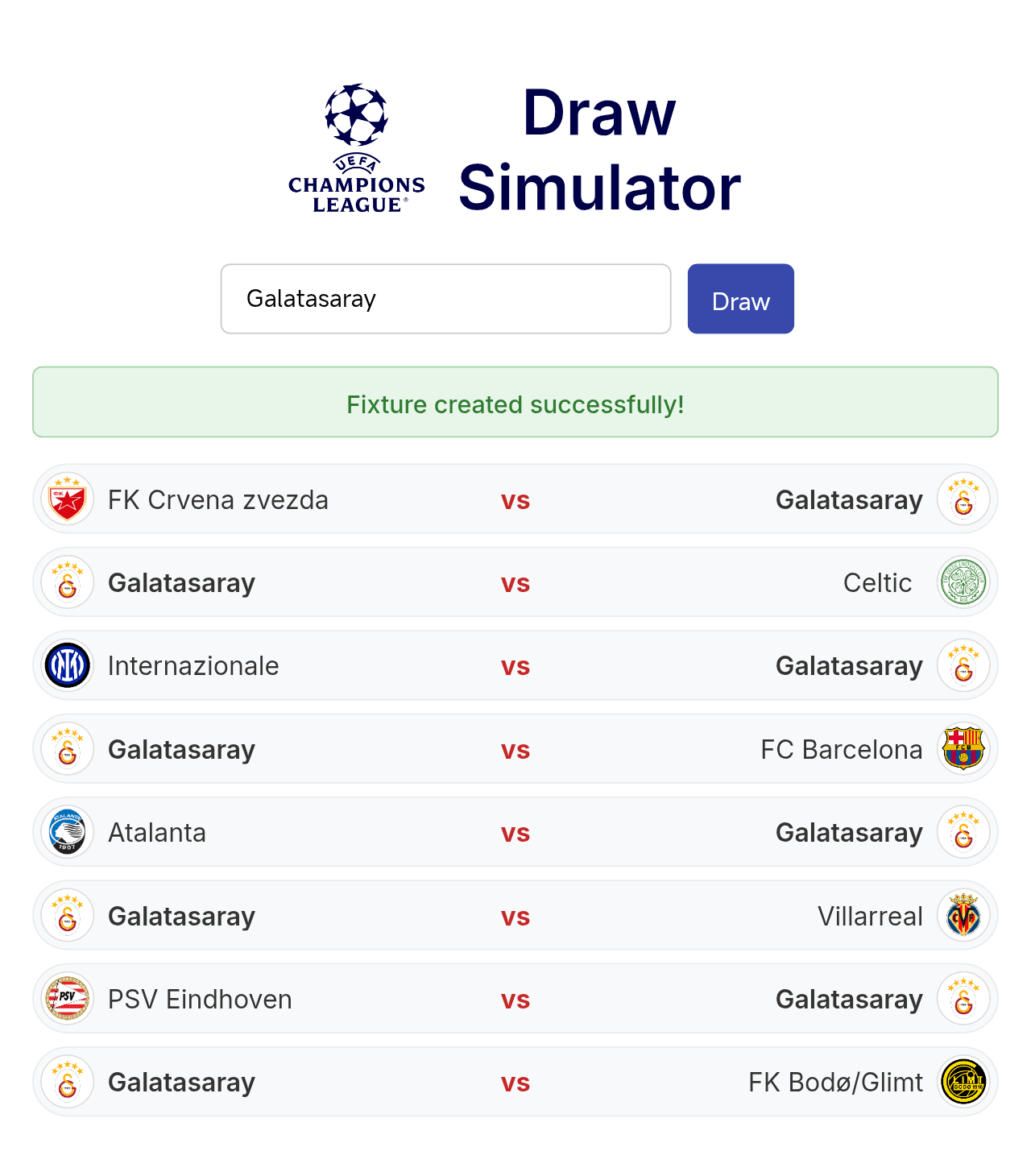Click the Fixture created successfully banner

point(515,403)
